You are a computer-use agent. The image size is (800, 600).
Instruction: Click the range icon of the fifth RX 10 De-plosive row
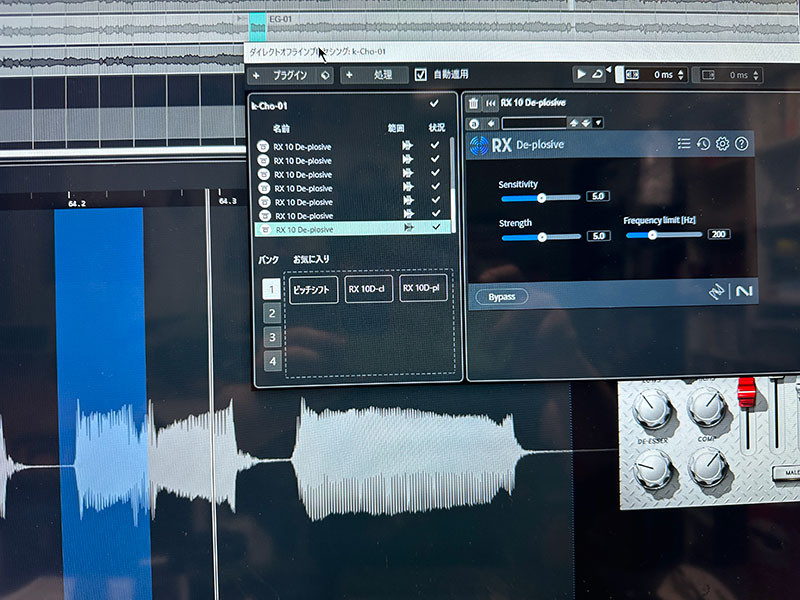pos(408,201)
